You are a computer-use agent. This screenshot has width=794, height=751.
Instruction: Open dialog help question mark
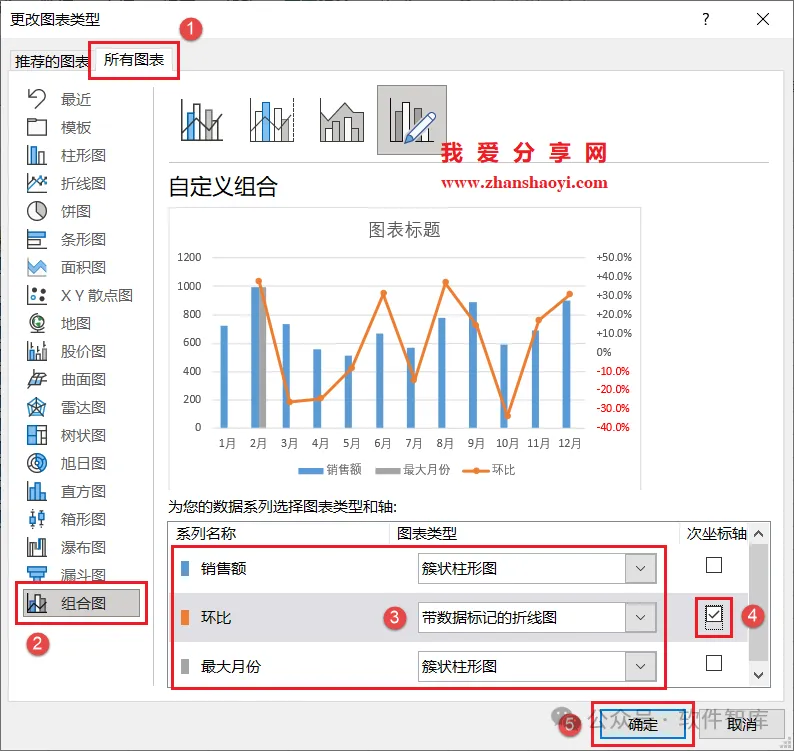[706, 19]
